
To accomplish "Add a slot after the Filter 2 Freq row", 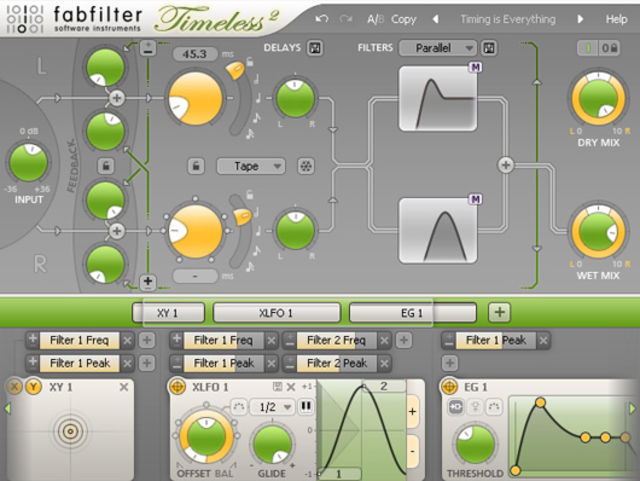I will point(404,340).
